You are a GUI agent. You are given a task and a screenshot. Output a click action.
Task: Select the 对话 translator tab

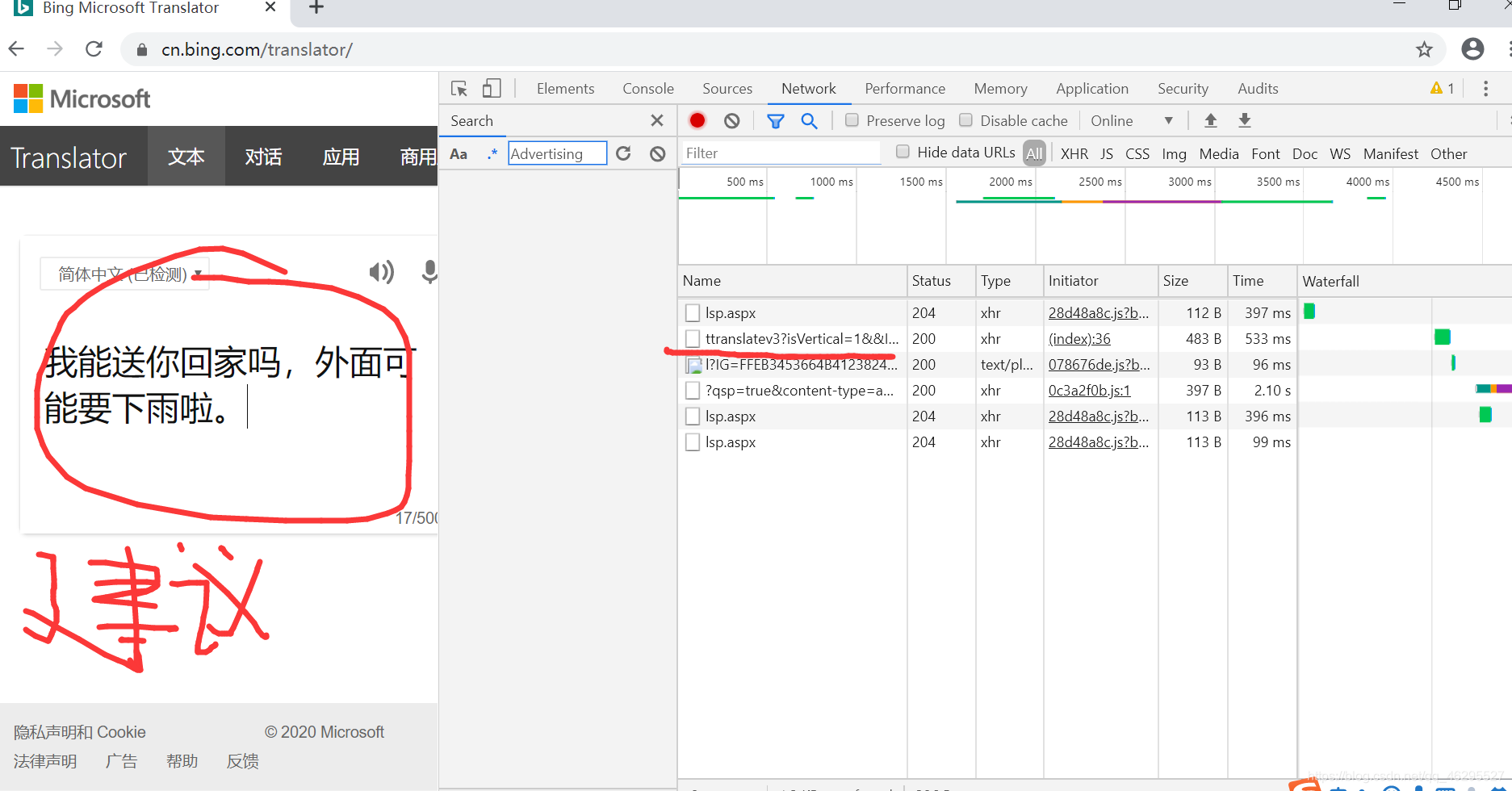[263, 157]
